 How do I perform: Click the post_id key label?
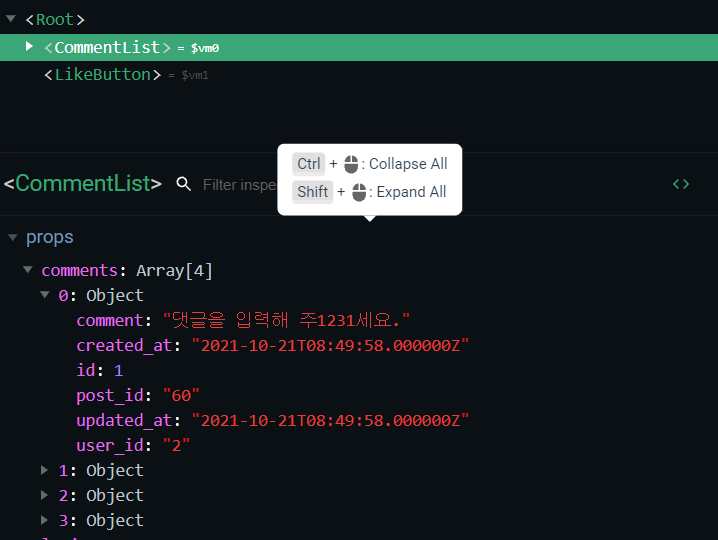(x=110, y=396)
